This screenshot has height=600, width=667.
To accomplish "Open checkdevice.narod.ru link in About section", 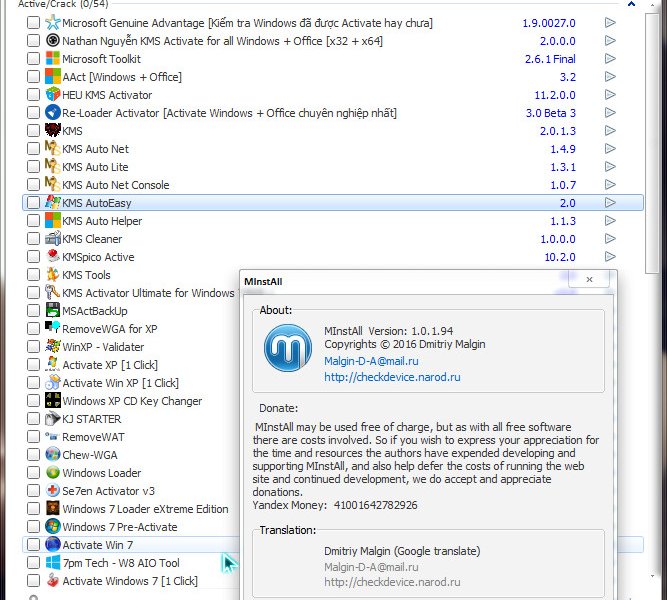I will 392,377.
